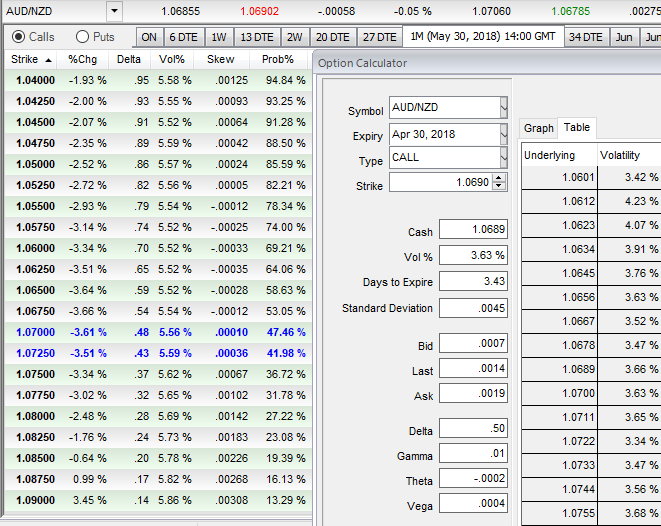
Task: Choose the 34 DTE expiry tab
Action: 585,37
